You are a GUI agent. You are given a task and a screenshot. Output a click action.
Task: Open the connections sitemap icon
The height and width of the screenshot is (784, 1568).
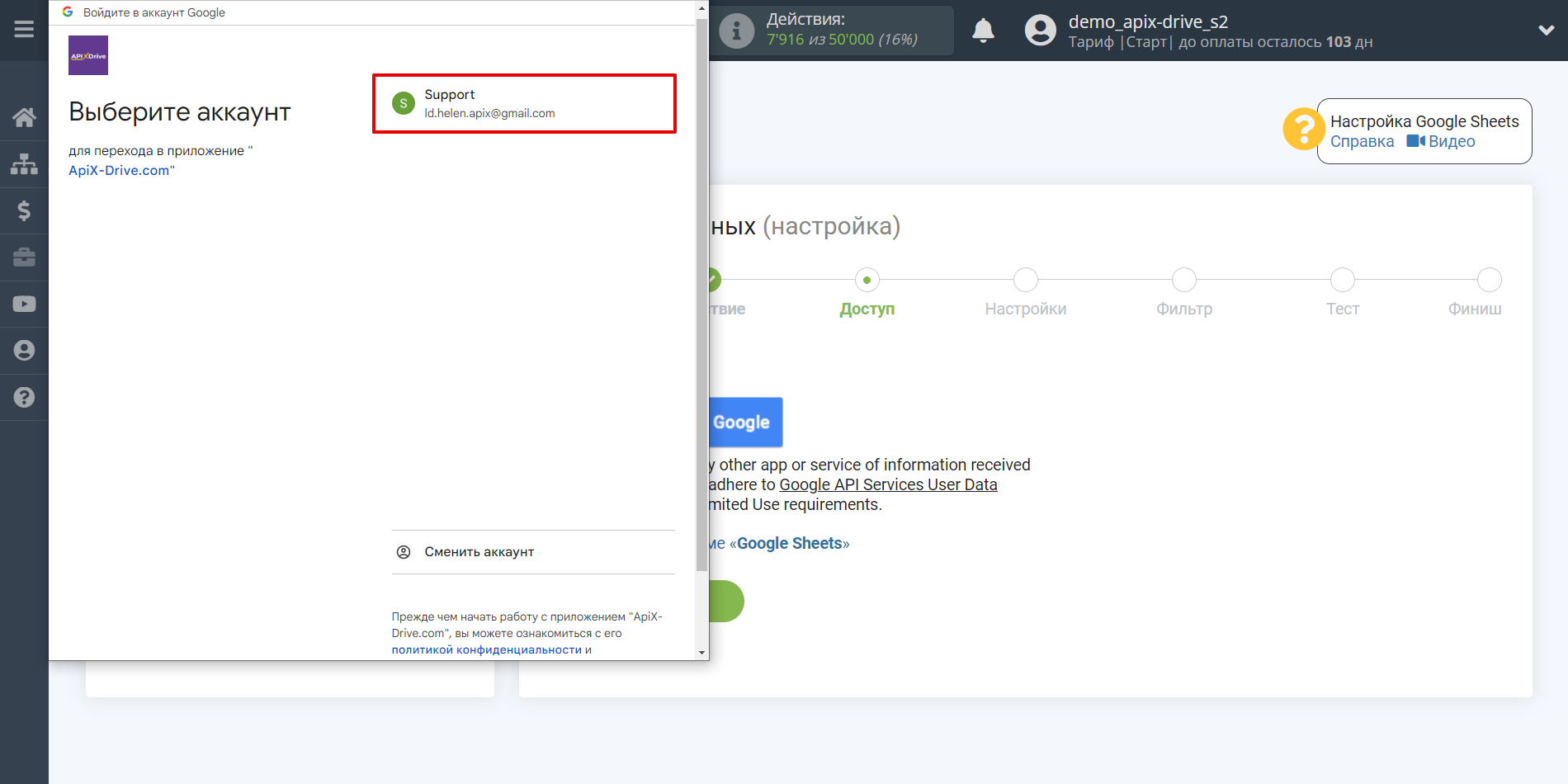coord(24,164)
